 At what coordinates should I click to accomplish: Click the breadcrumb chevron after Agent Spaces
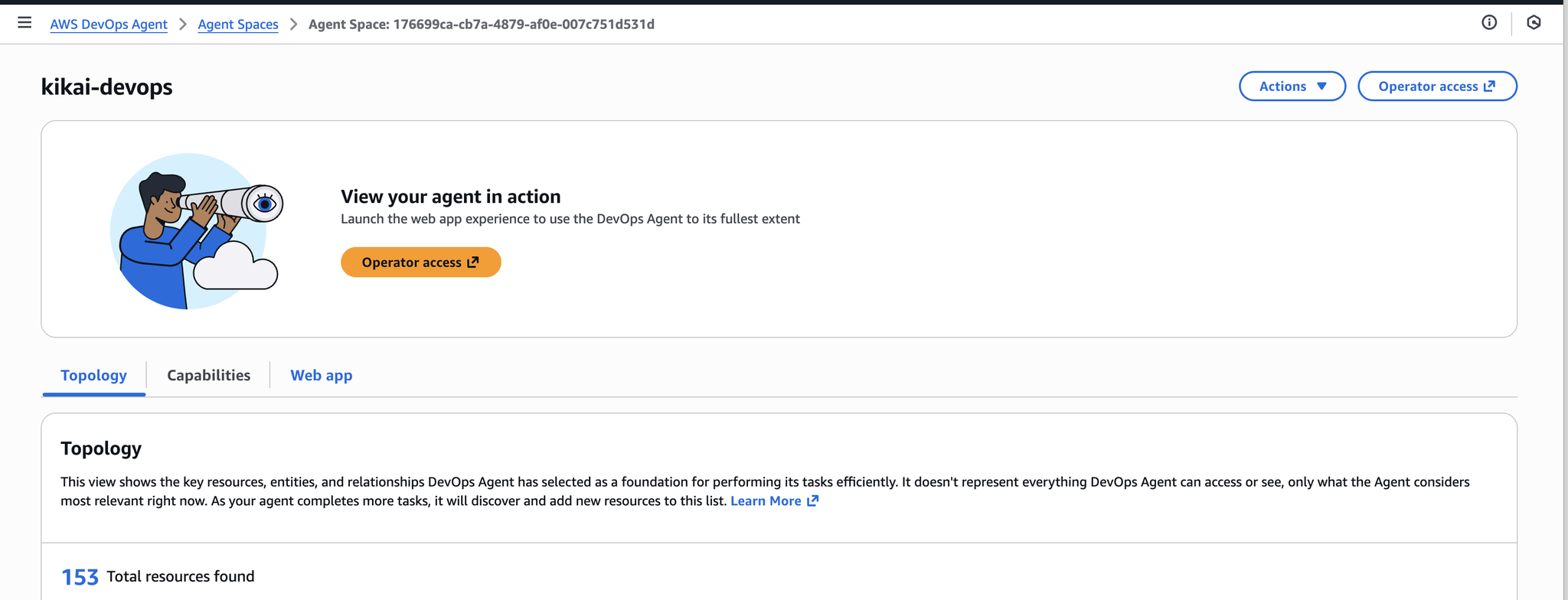pos(294,24)
